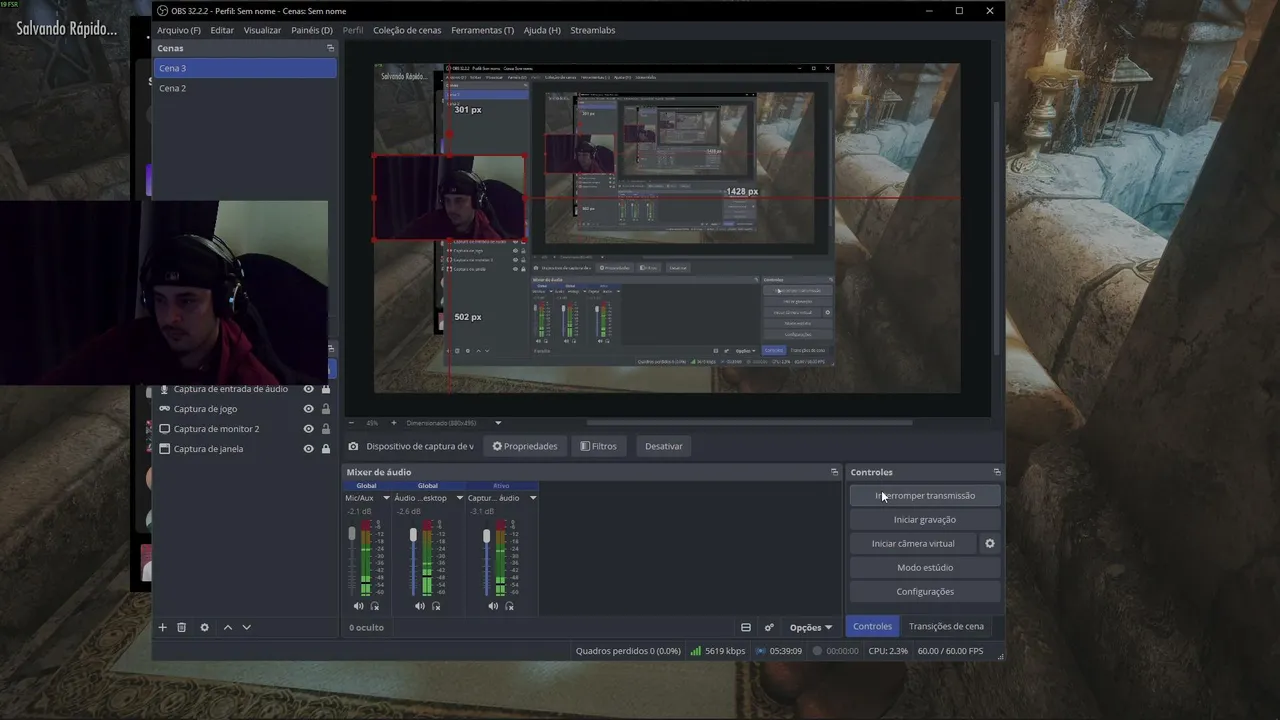Open the Painéis (D) menu

312,30
